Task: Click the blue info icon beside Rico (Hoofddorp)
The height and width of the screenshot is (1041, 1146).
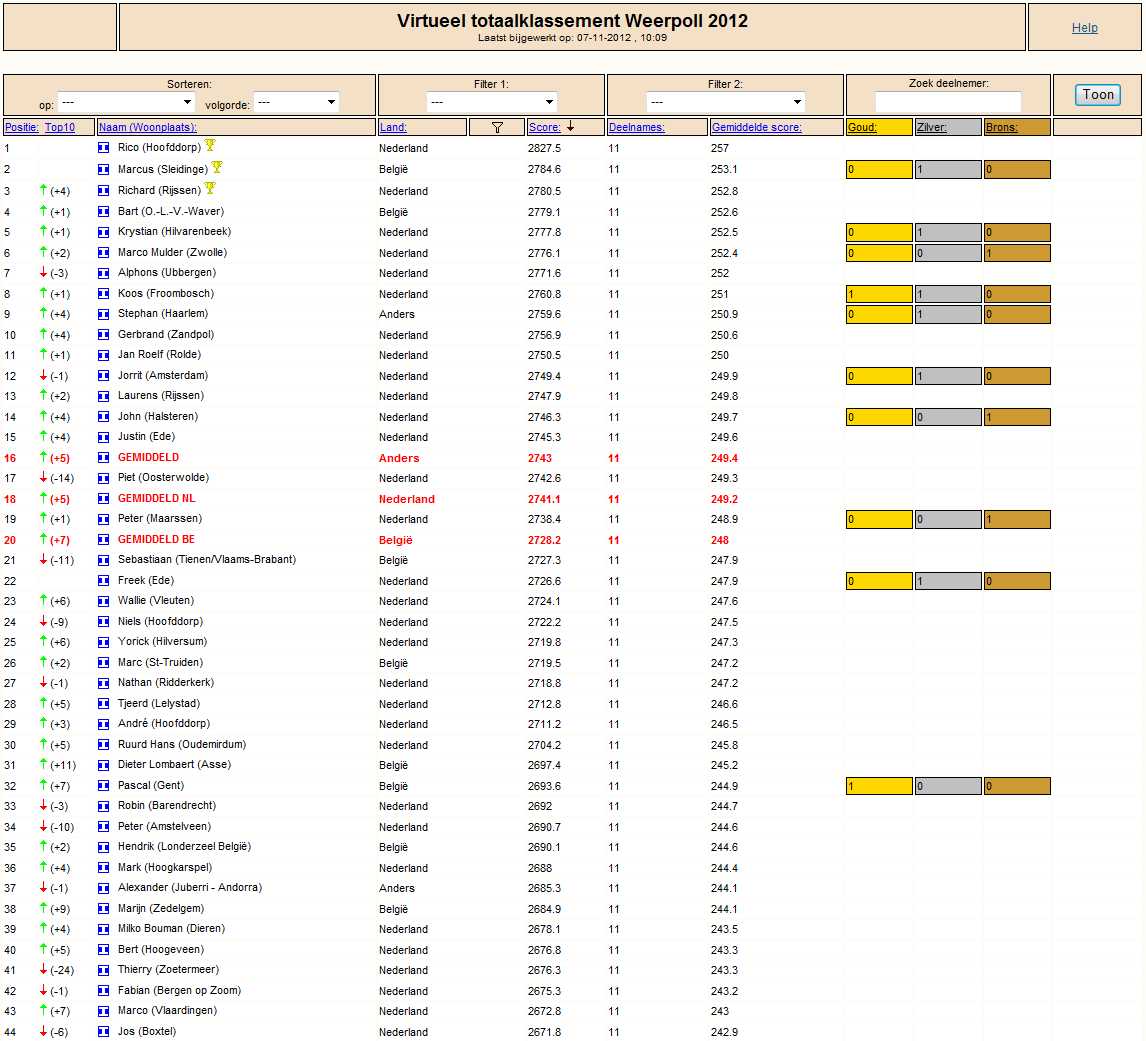Action: 104,148
